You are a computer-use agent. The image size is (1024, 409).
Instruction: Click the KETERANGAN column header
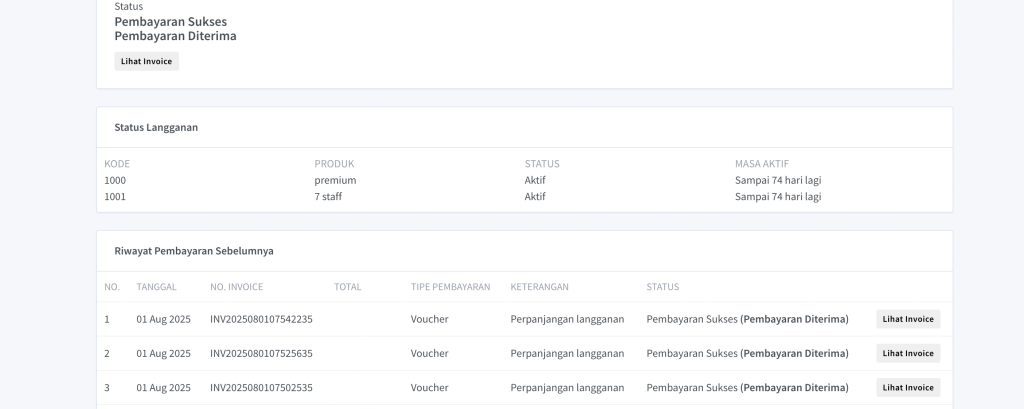pos(539,287)
